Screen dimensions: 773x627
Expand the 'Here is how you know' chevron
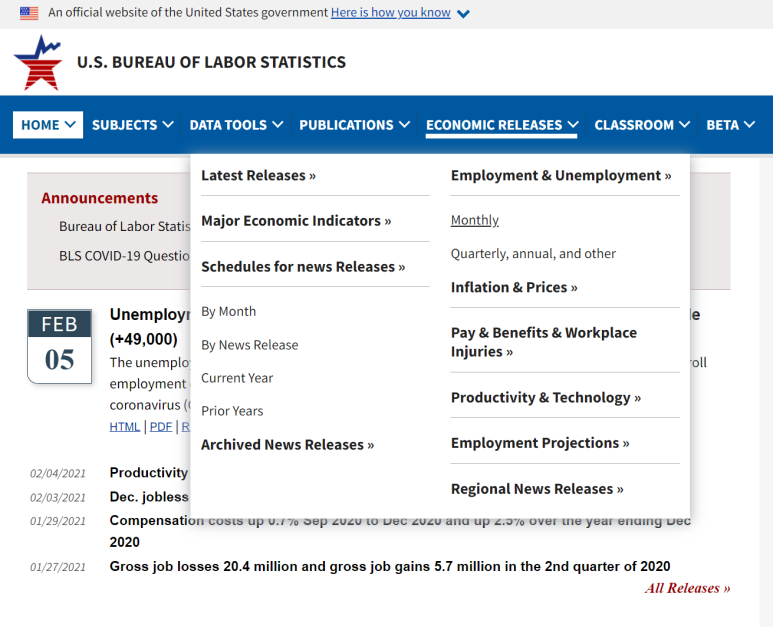point(463,14)
